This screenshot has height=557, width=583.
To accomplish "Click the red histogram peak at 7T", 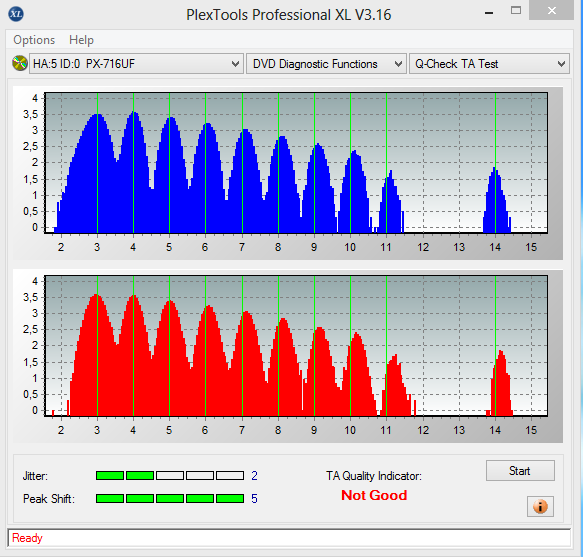I will pos(247,363).
